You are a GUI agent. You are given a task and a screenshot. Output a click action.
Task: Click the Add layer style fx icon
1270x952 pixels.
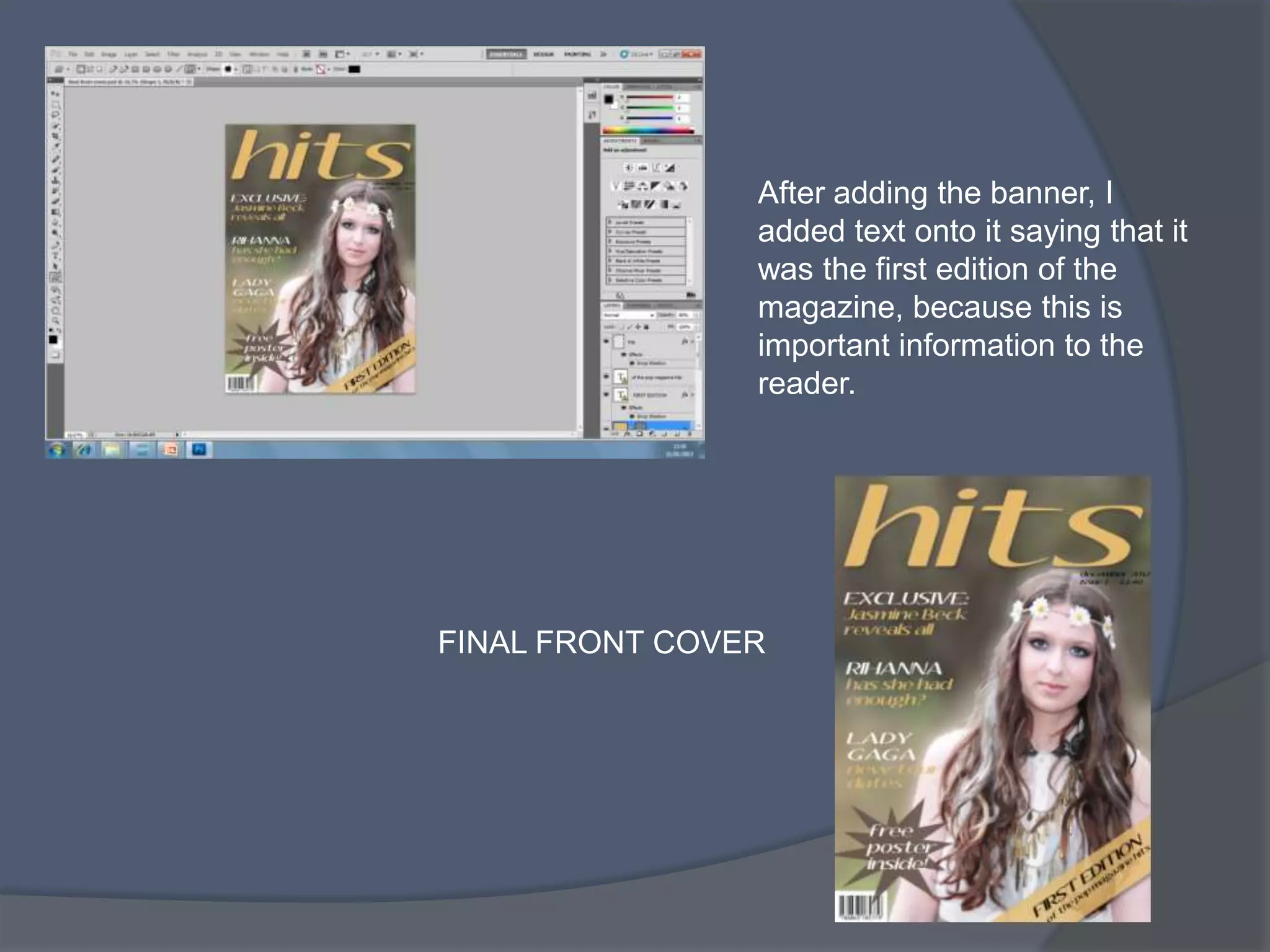click(x=628, y=434)
